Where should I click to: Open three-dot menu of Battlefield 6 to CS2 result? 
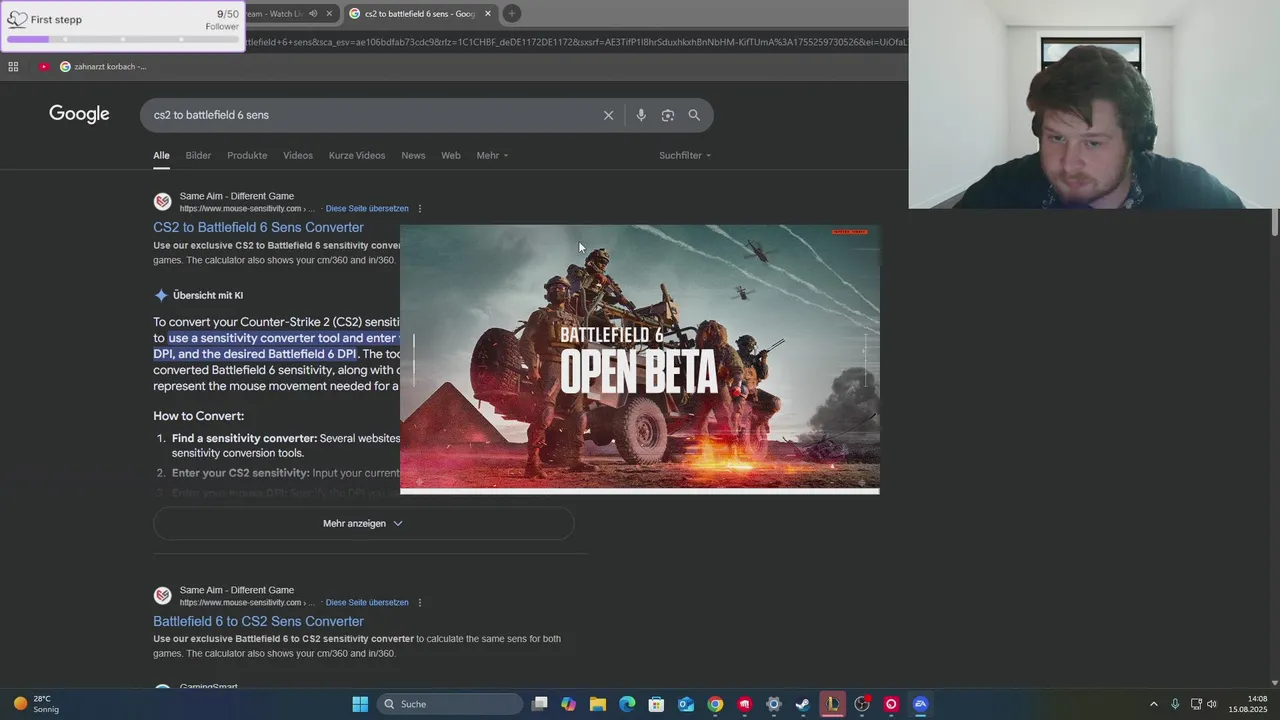pos(420,603)
